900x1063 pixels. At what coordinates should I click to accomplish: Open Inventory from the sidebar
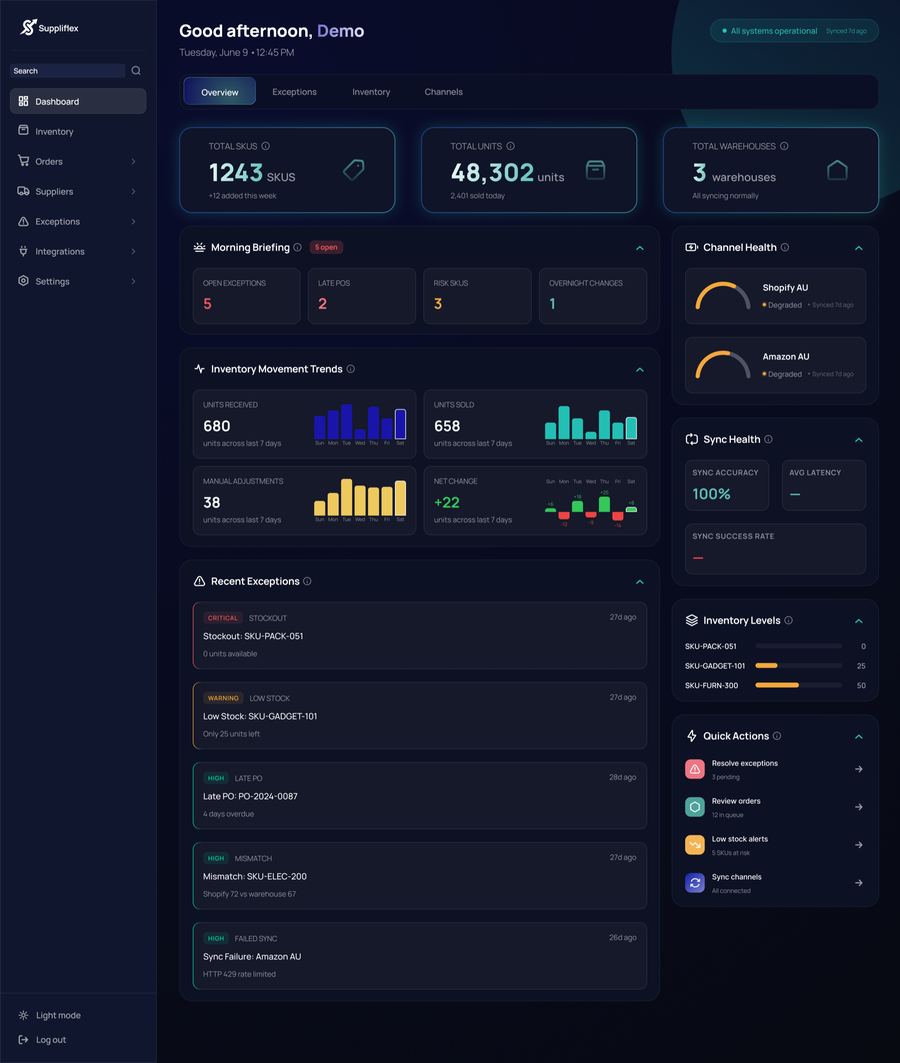tap(78, 131)
